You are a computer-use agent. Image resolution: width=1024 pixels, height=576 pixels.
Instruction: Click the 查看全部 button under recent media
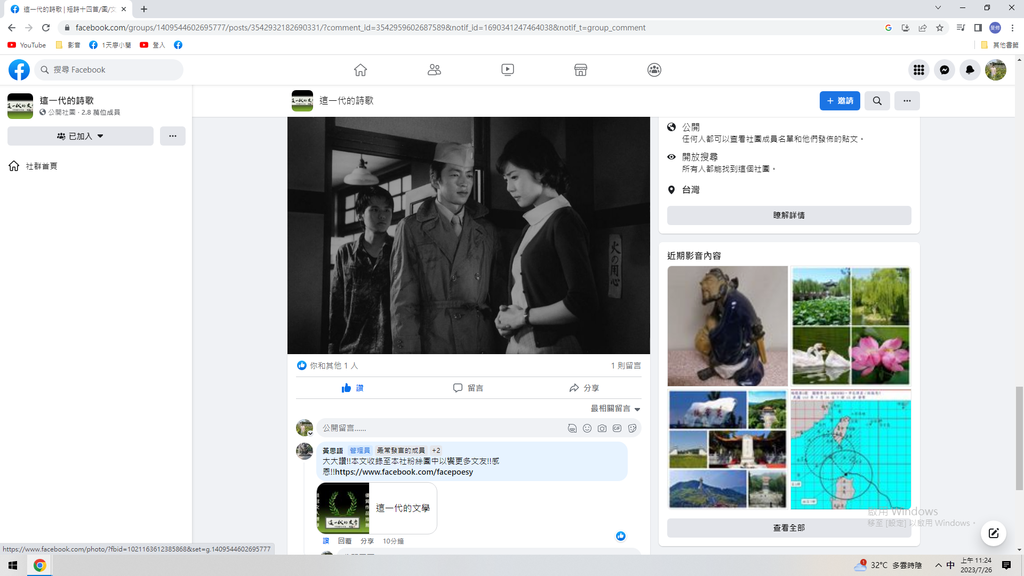[788, 528]
